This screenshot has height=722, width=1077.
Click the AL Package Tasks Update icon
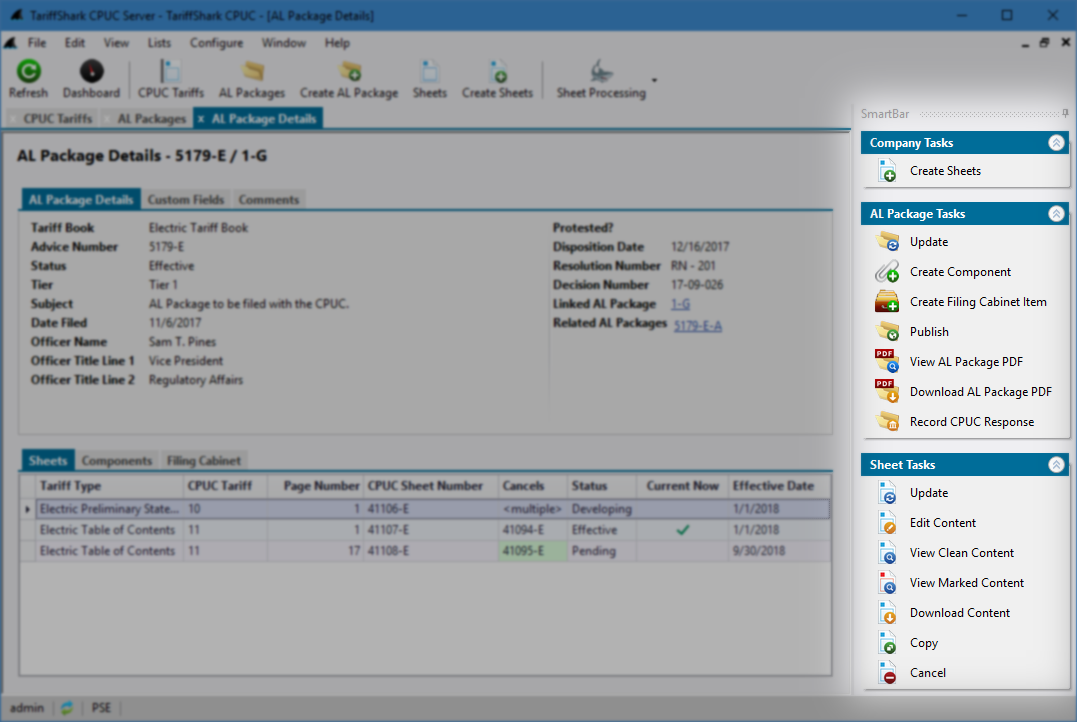point(887,242)
